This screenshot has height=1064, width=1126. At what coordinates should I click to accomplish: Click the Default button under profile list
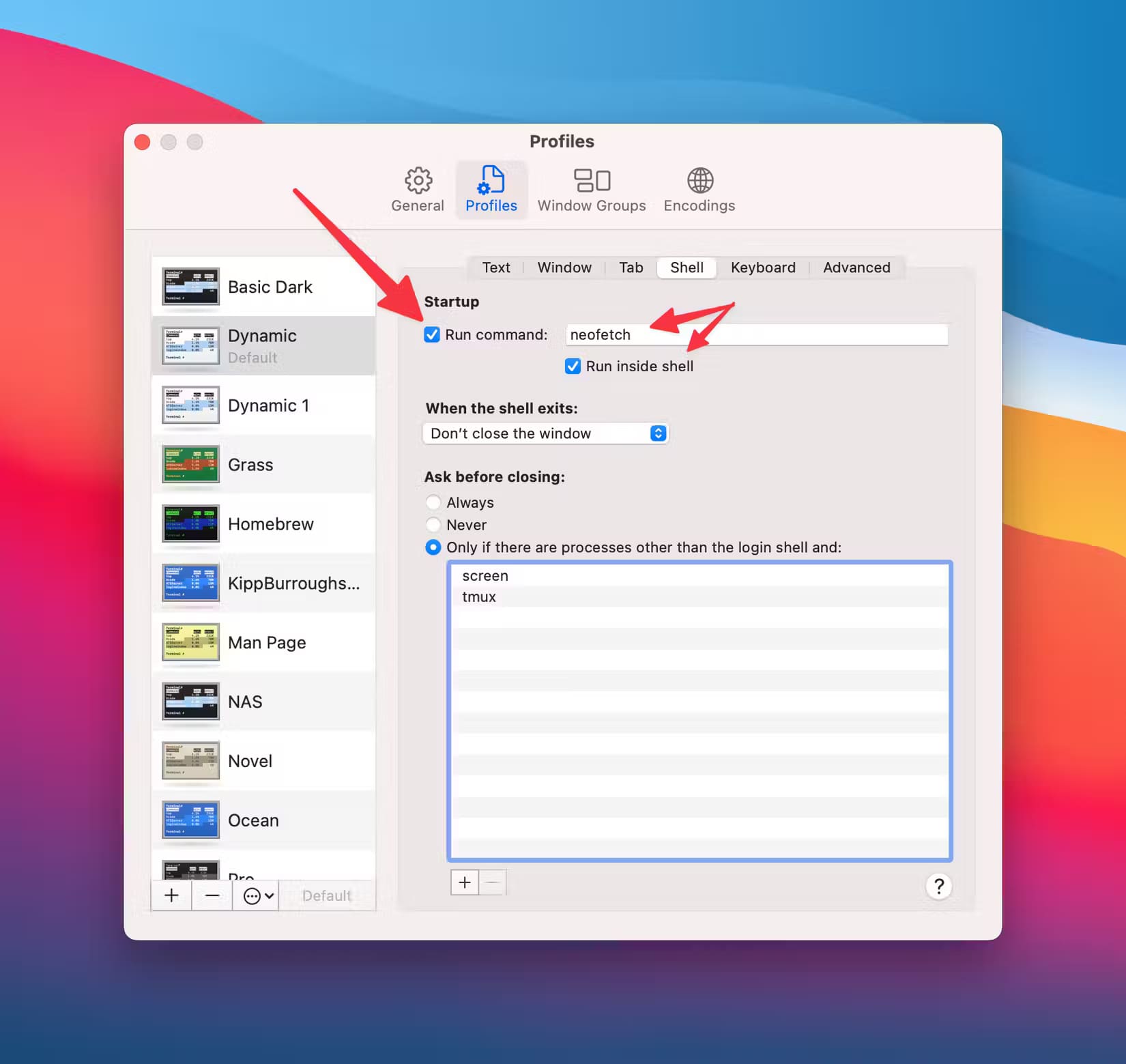[x=327, y=895]
